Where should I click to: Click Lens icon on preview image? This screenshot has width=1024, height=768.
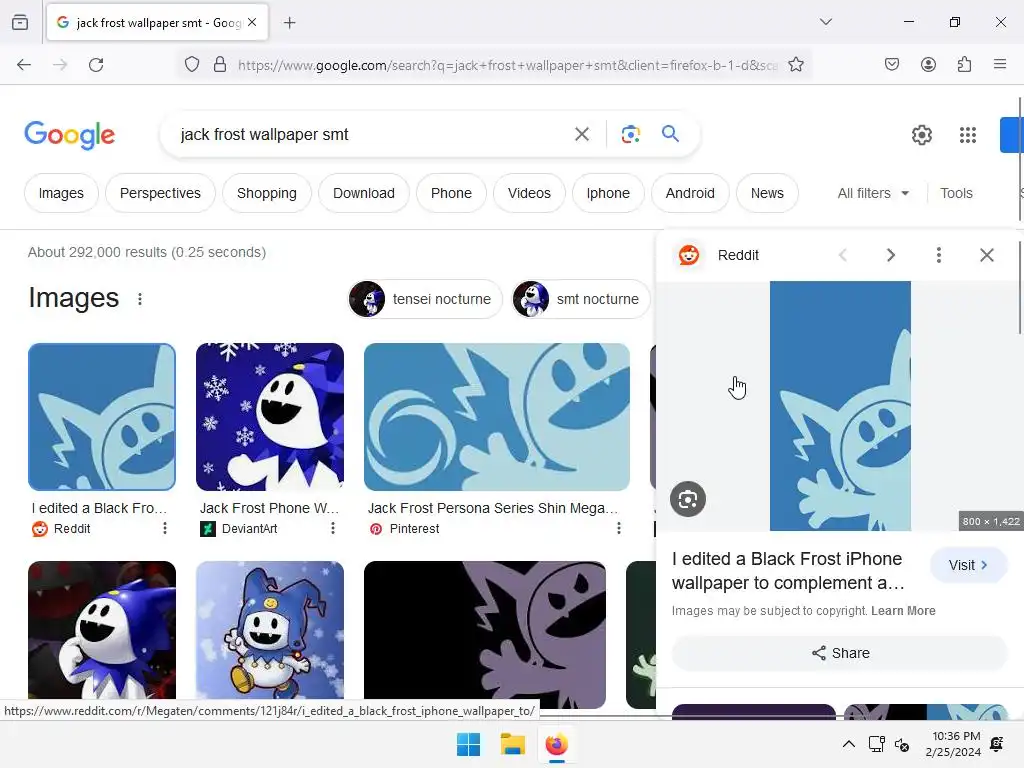688,500
